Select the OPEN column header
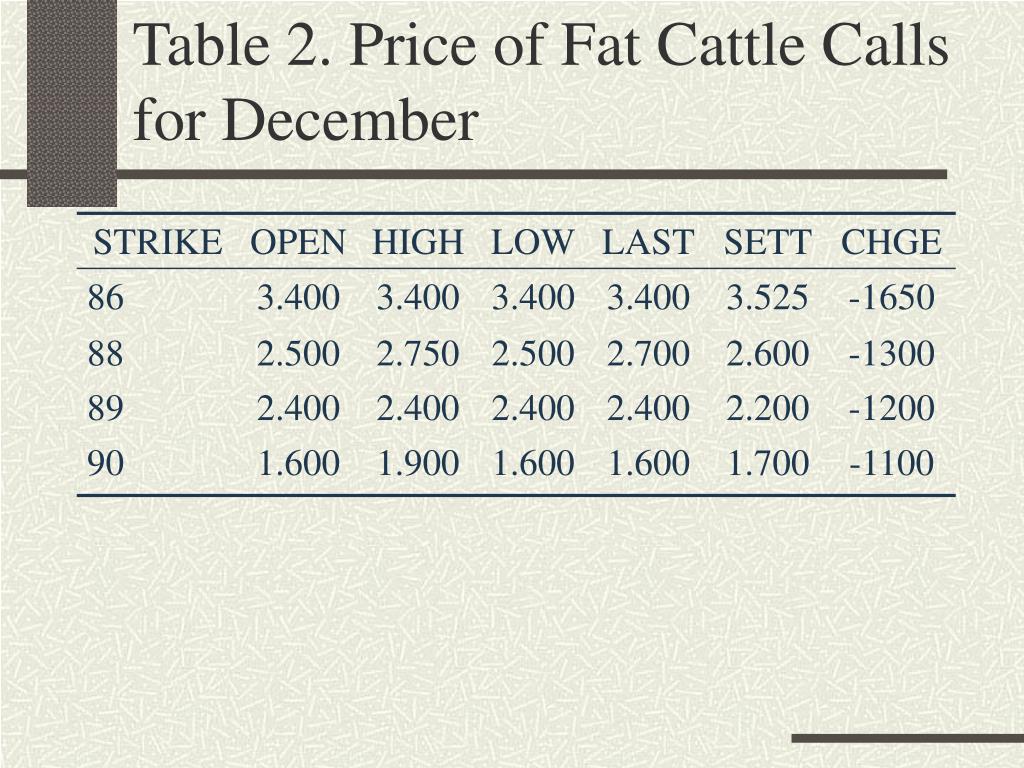The height and width of the screenshot is (768, 1024). click(298, 242)
